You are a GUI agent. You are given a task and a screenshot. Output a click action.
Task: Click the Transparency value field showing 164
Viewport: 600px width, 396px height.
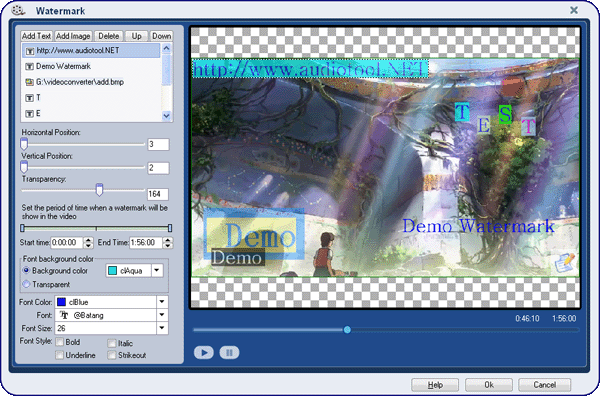tap(158, 194)
